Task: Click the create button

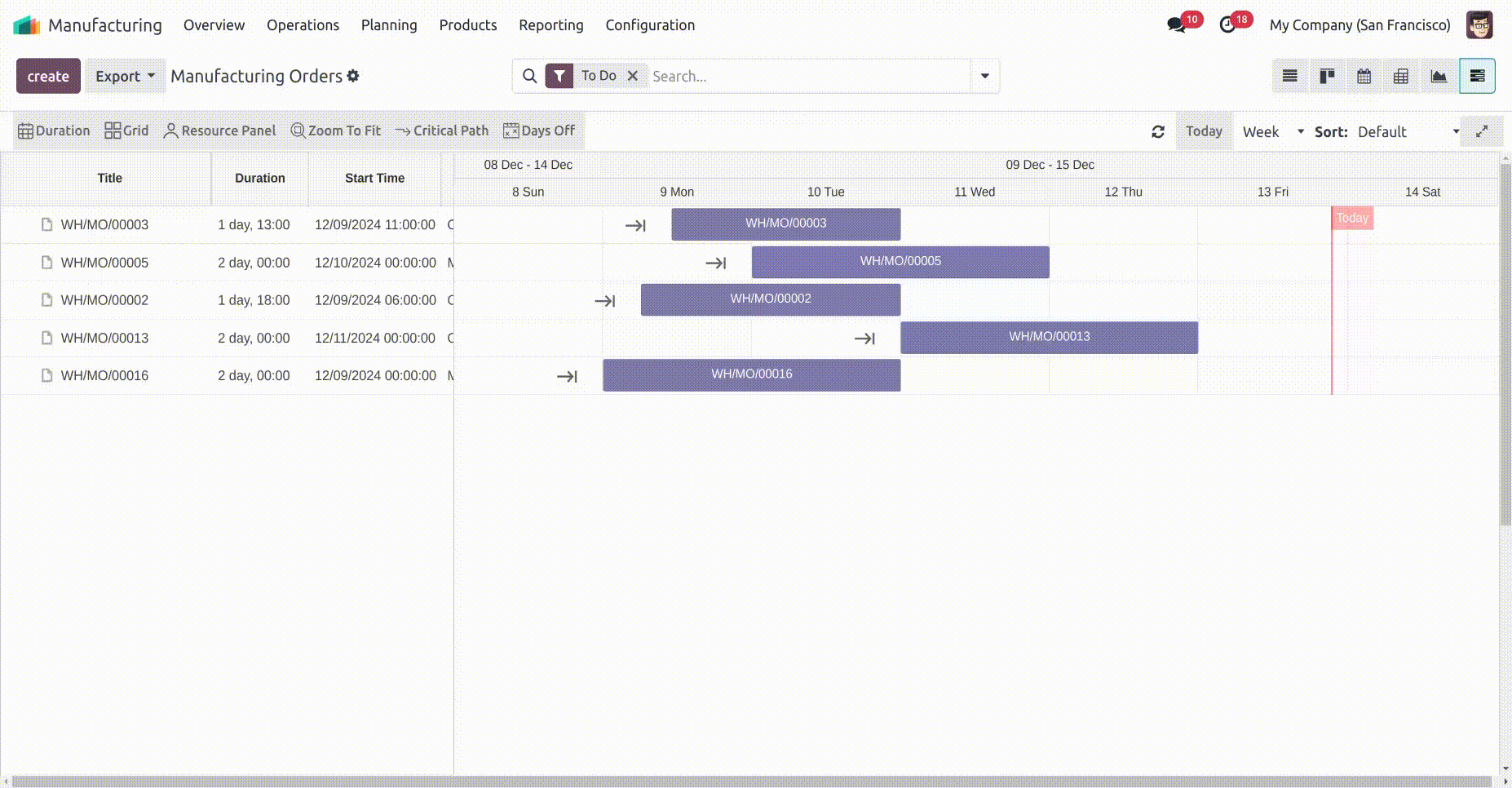Action: (x=48, y=76)
